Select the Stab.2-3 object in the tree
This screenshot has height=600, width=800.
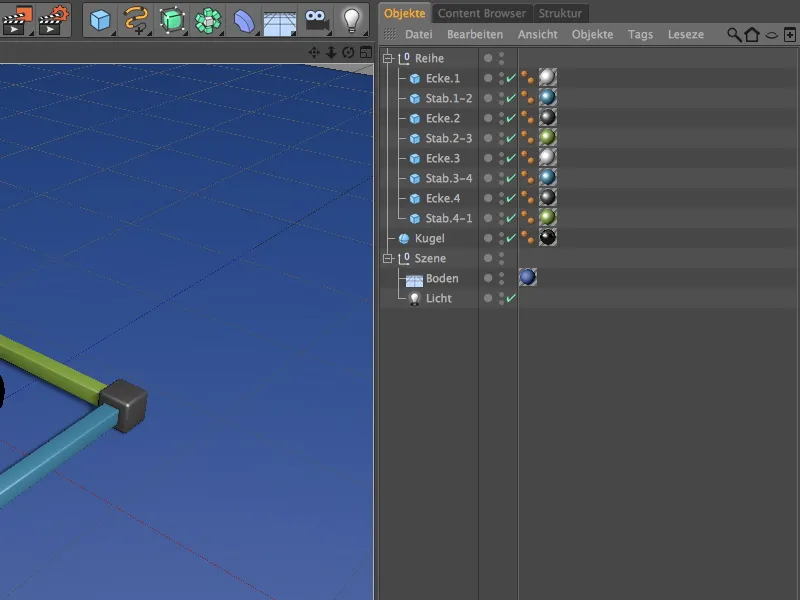tap(448, 138)
